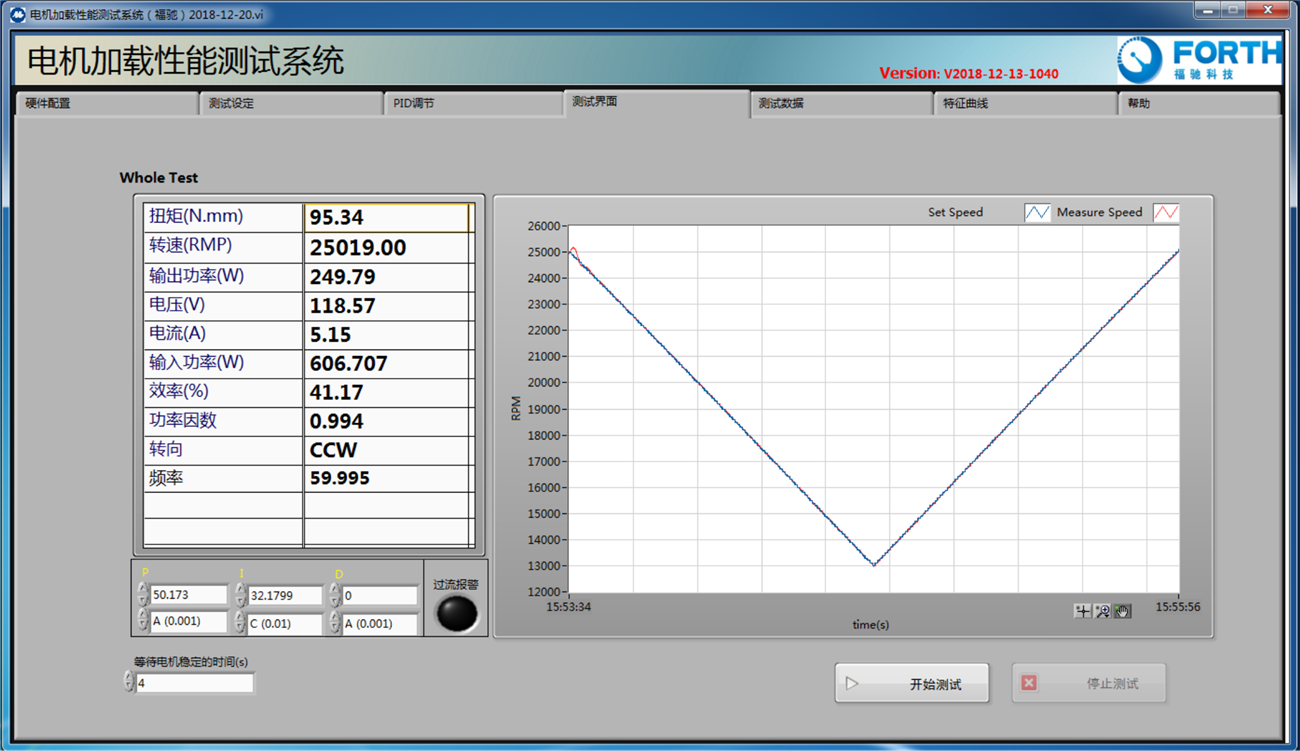The height and width of the screenshot is (751, 1300).
Task: Open the PID调节 tab
Action: click(x=472, y=103)
